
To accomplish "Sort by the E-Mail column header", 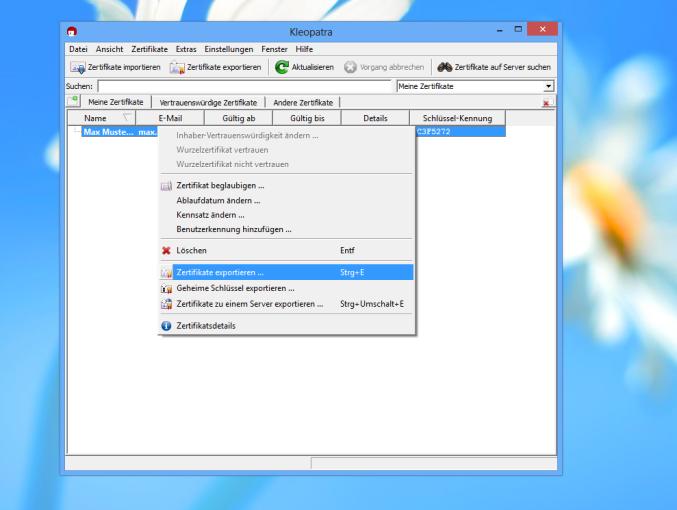I will (x=170, y=118).
